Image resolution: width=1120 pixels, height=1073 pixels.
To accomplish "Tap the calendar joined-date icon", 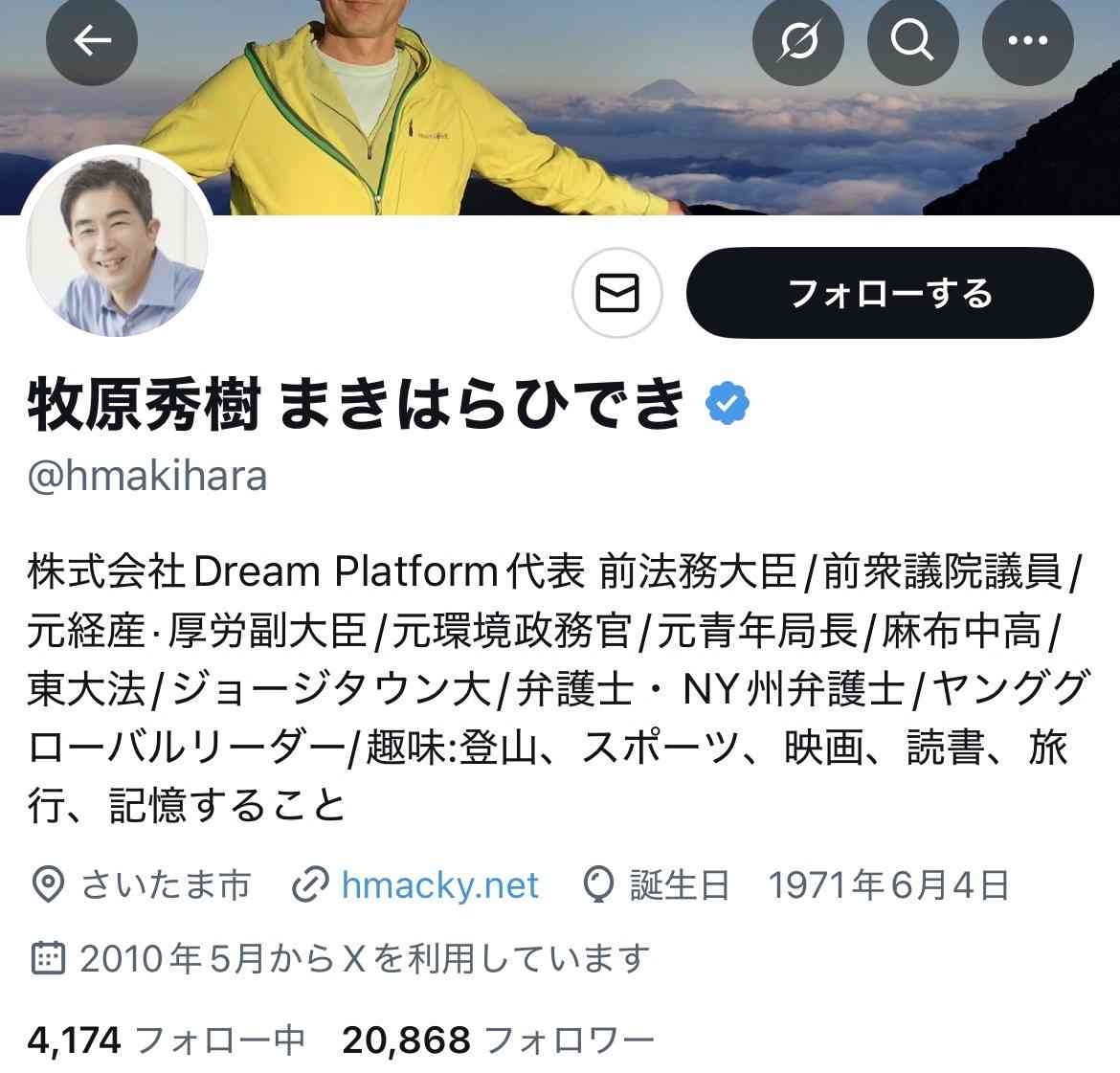I will (x=48, y=958).
